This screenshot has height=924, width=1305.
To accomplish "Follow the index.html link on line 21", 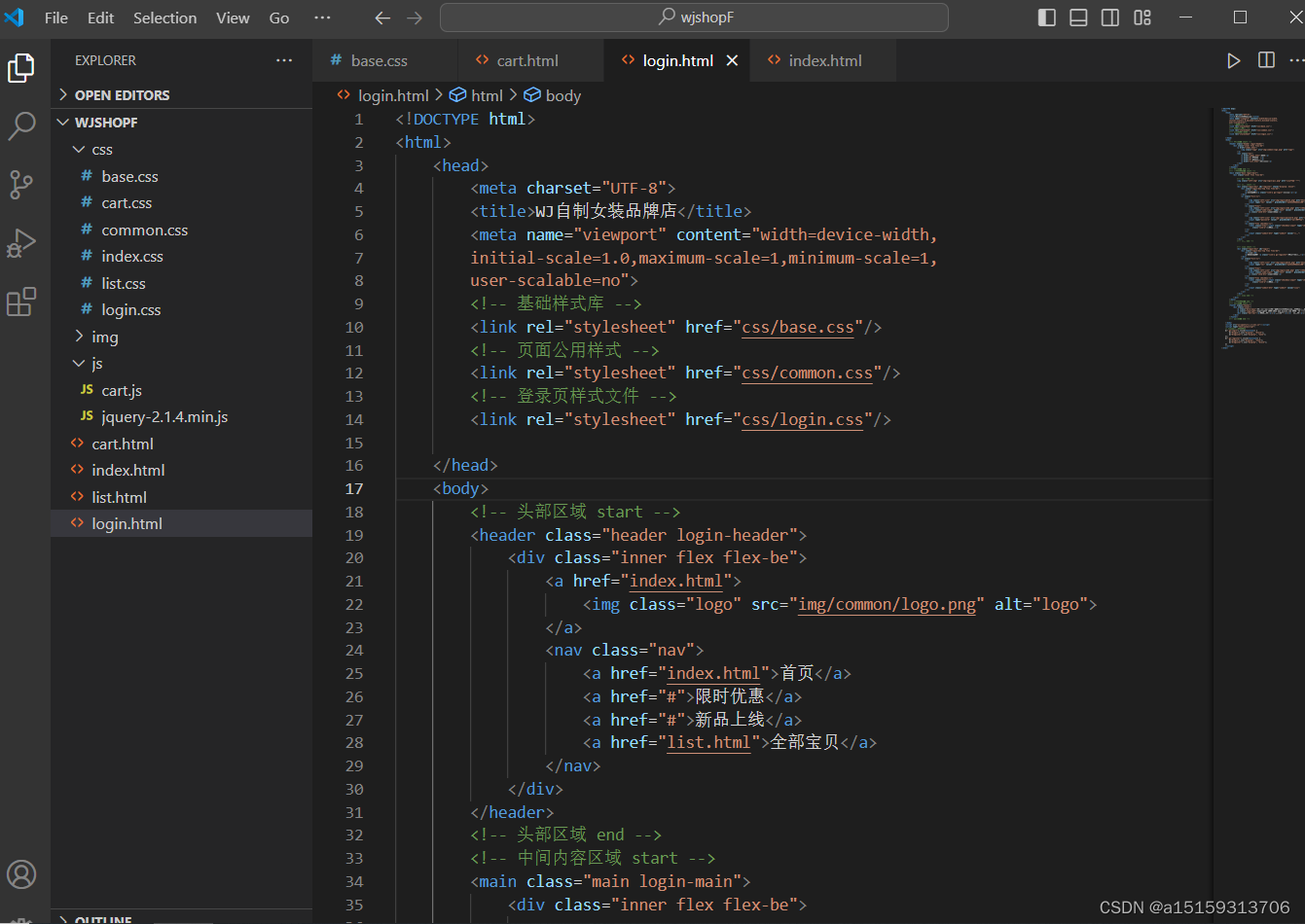I will pos(676,581).
